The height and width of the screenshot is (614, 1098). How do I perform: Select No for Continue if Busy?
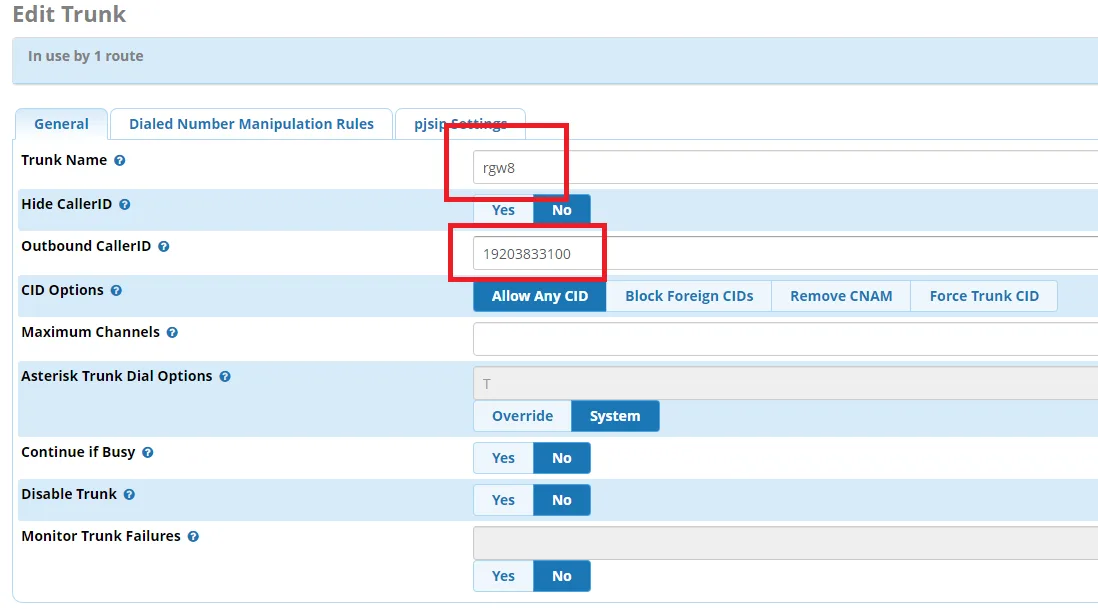pyautogui.click(x=562, y=458)
